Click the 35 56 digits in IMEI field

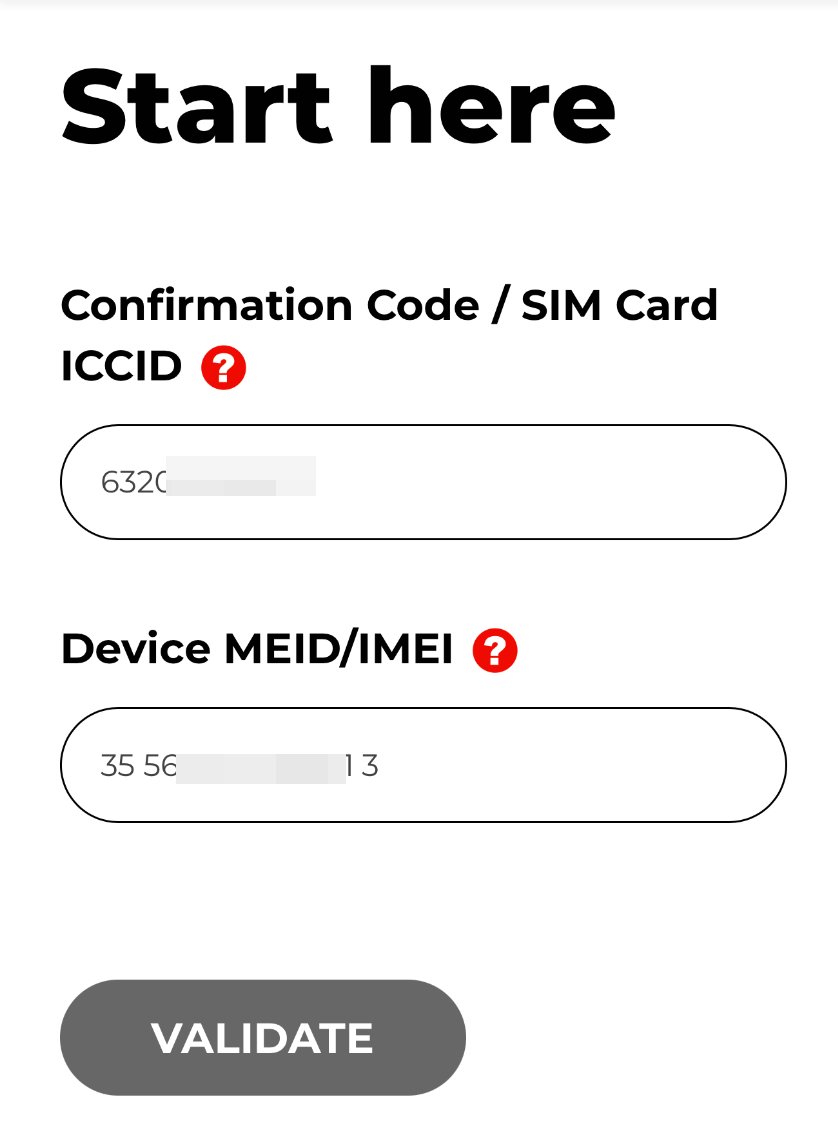[x=138, y=766]
